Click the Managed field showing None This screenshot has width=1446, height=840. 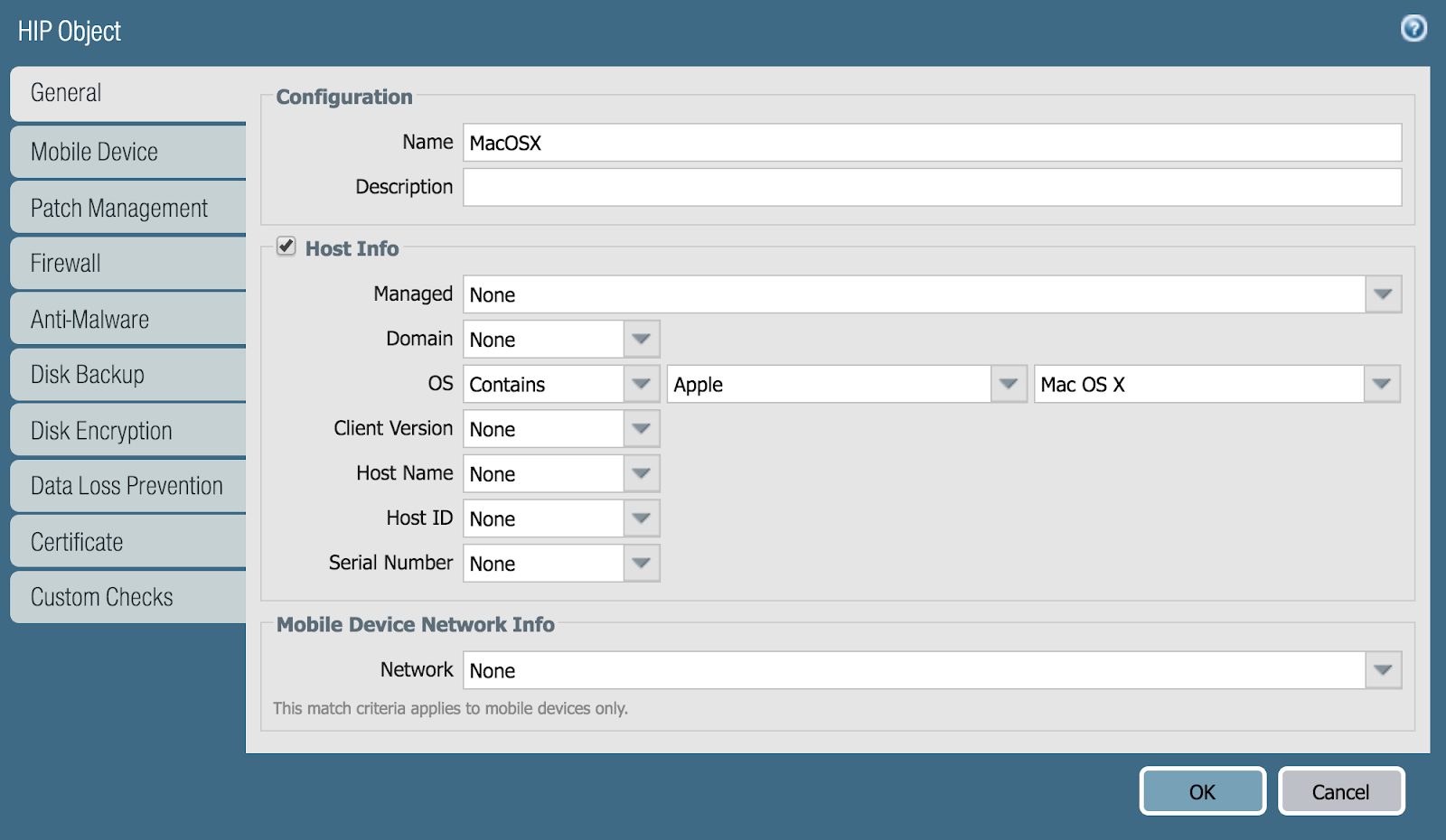914,294
